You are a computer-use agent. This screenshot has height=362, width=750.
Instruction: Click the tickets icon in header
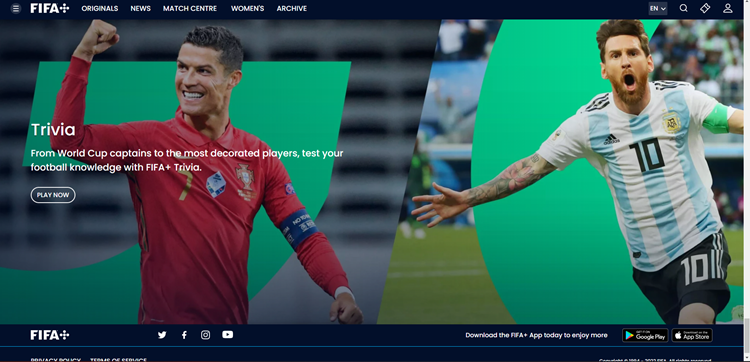tap(705, 9)
